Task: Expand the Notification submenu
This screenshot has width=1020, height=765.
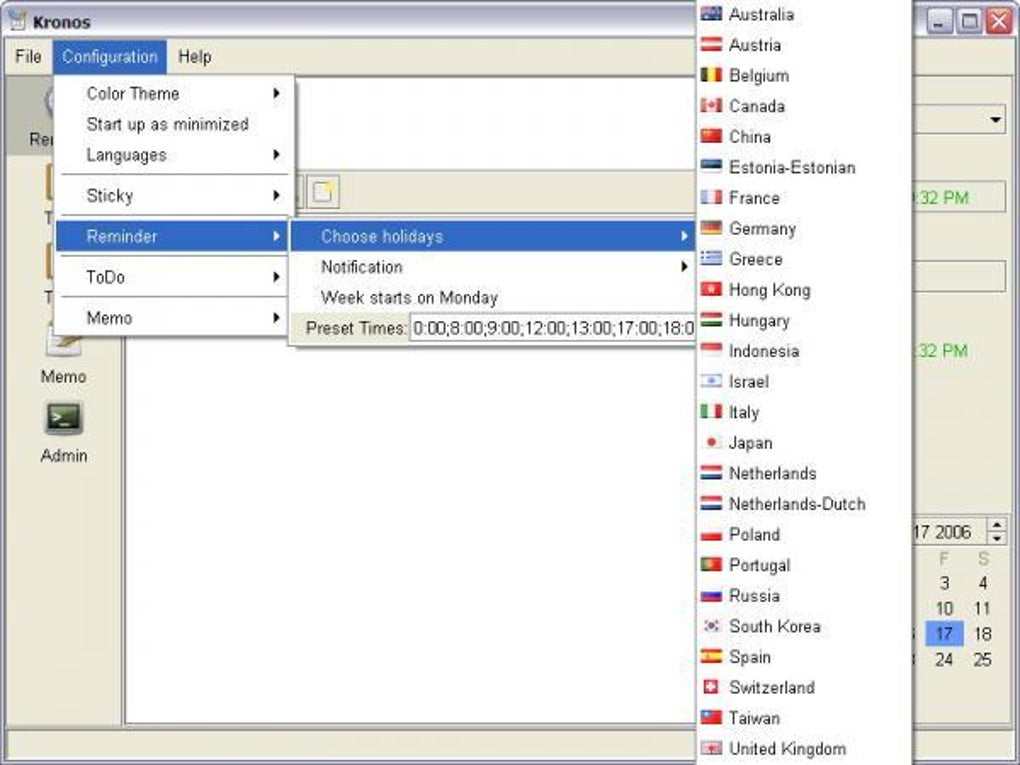Action: [492, 267]
